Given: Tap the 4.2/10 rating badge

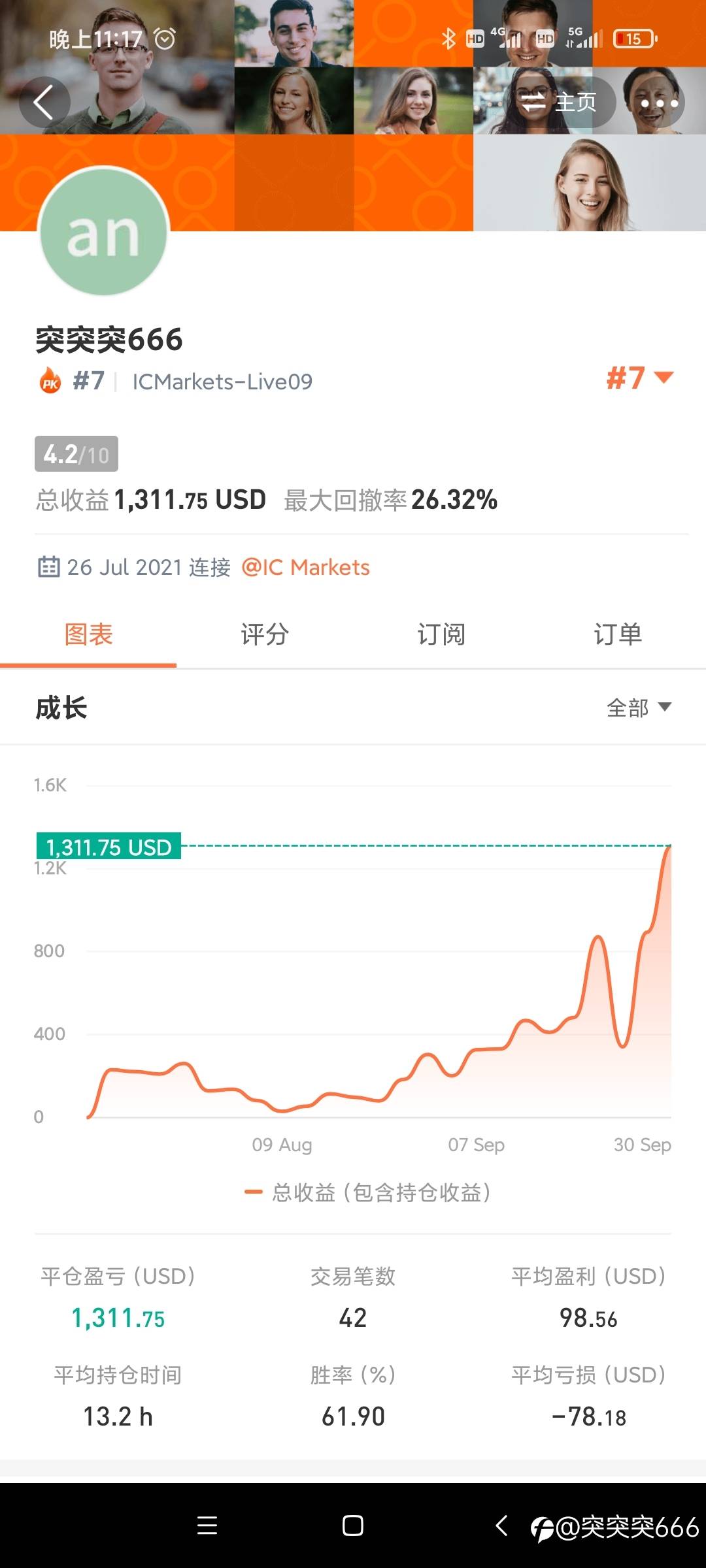Looking at the screenshot, I should 76,454.
